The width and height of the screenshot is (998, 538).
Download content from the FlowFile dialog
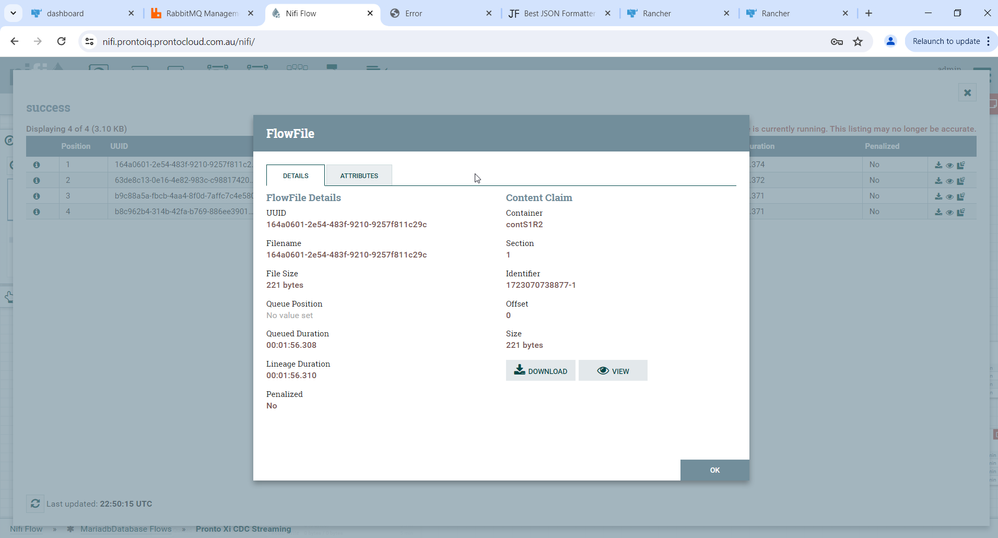tap(540, 371)
